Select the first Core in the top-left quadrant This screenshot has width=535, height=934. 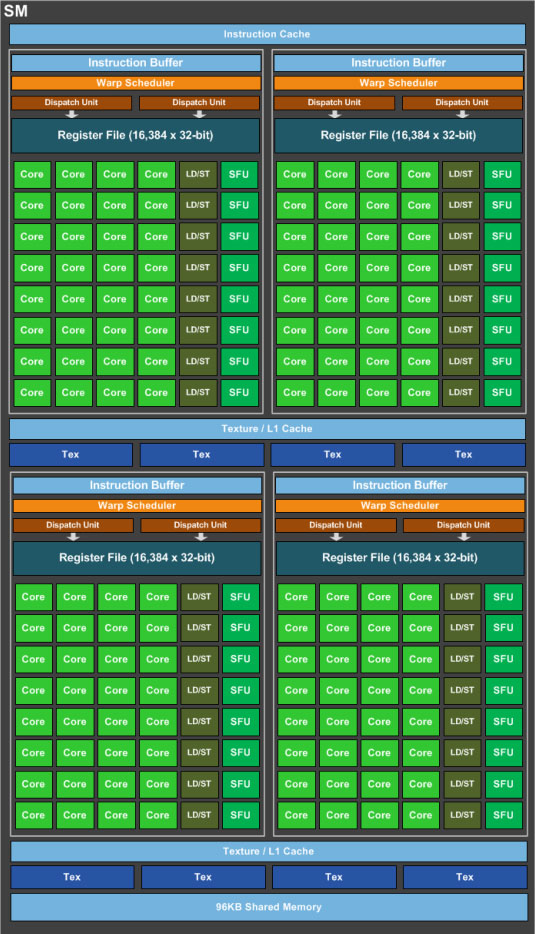(32, 175)
